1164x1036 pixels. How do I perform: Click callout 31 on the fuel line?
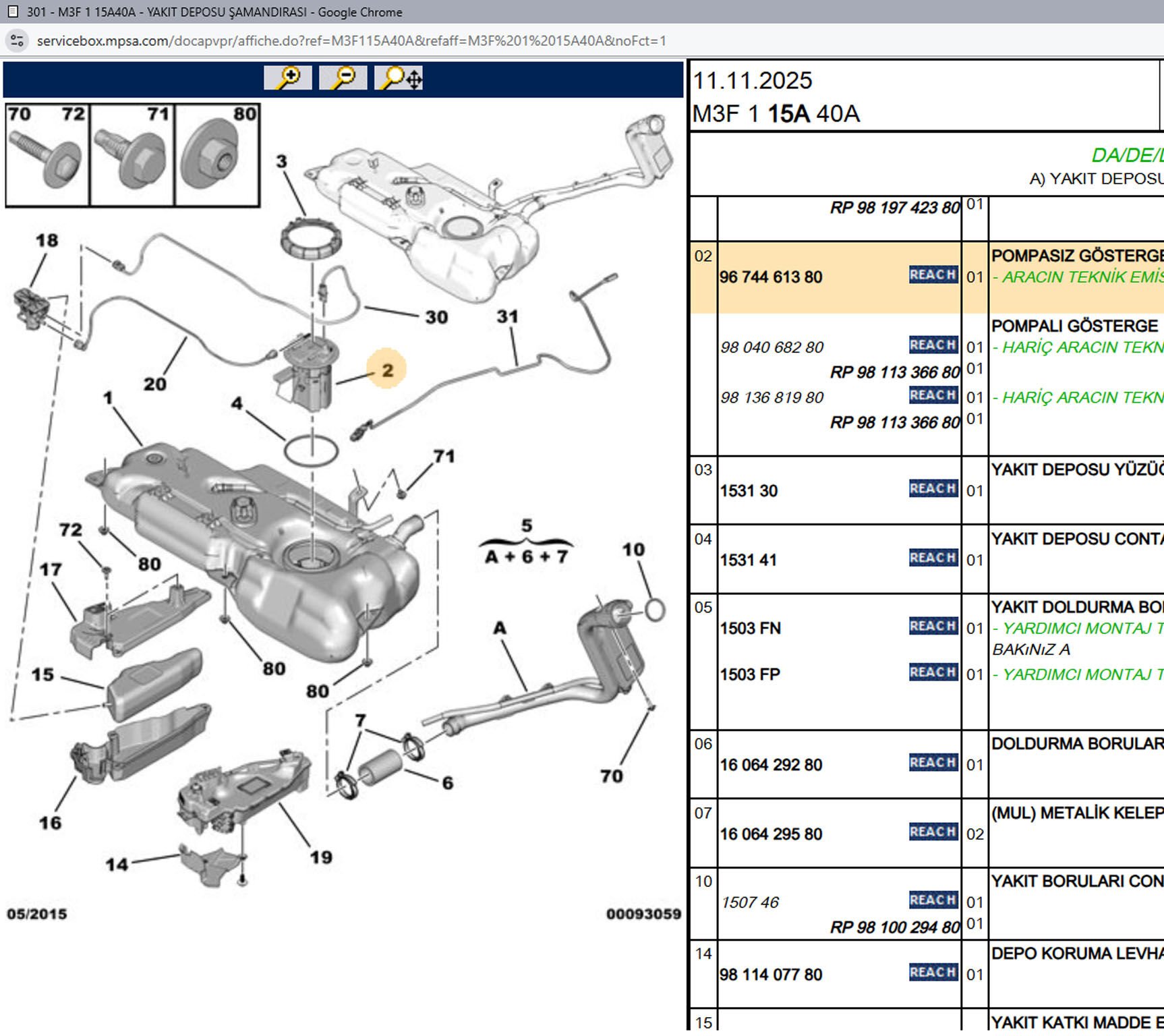point(507,316)
